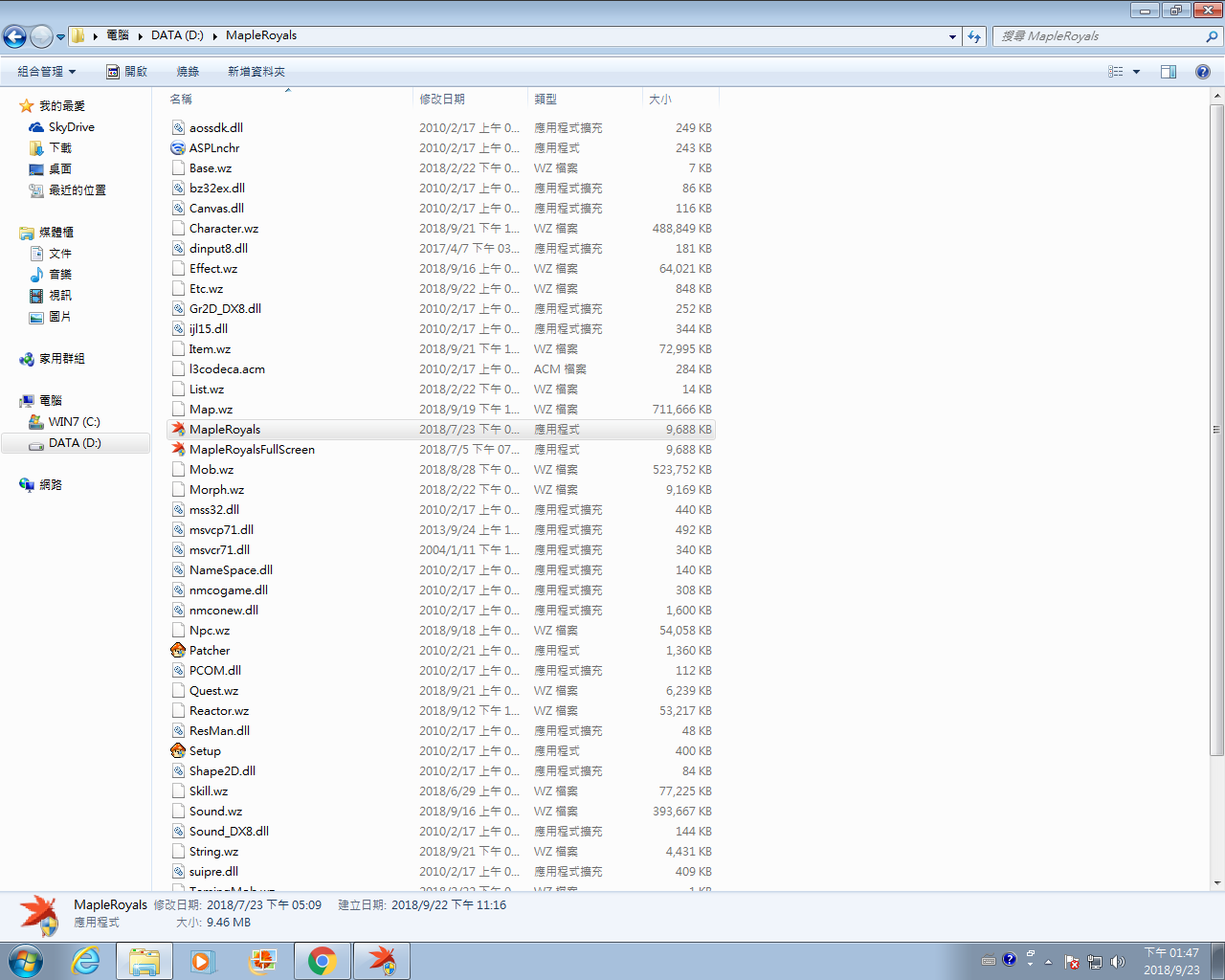Select the DATA (D:) drive in sidebar
Image resolution: width=1225 pixels, height=980 pixels.
click(x=75, y=442)
